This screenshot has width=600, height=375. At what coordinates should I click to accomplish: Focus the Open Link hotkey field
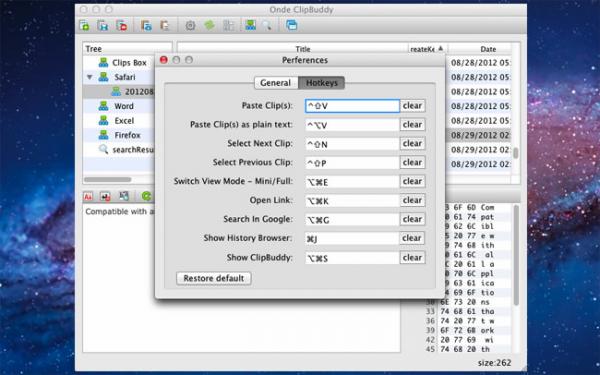(x=352, y=201)
